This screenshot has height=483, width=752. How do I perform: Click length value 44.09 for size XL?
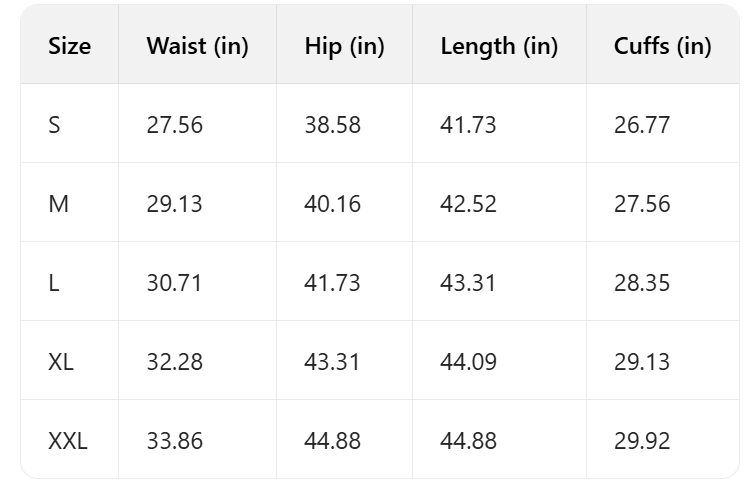point(468,361)
